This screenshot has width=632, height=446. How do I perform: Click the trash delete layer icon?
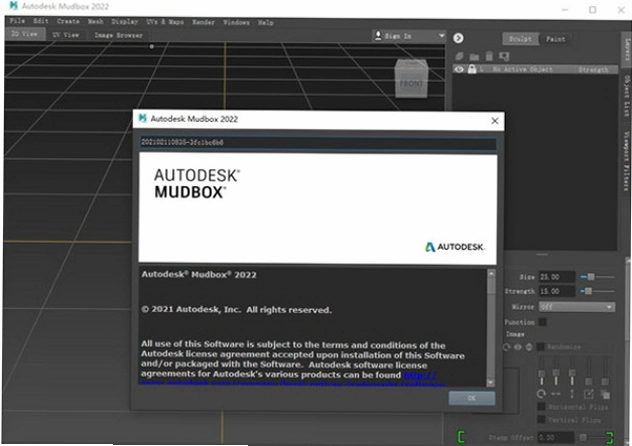click(489, 56)
